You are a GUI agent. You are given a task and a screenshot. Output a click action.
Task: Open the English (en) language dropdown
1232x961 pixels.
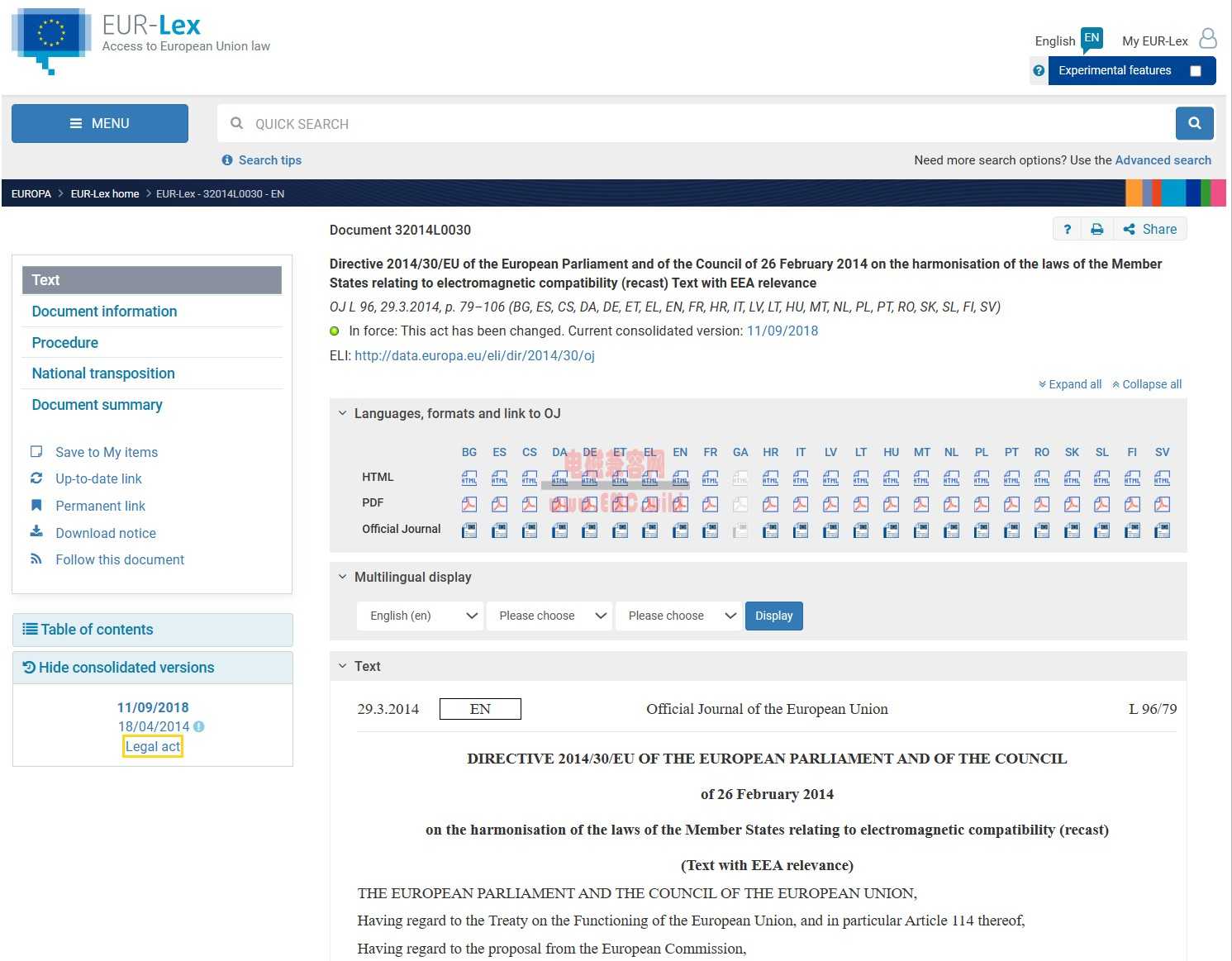421,616
